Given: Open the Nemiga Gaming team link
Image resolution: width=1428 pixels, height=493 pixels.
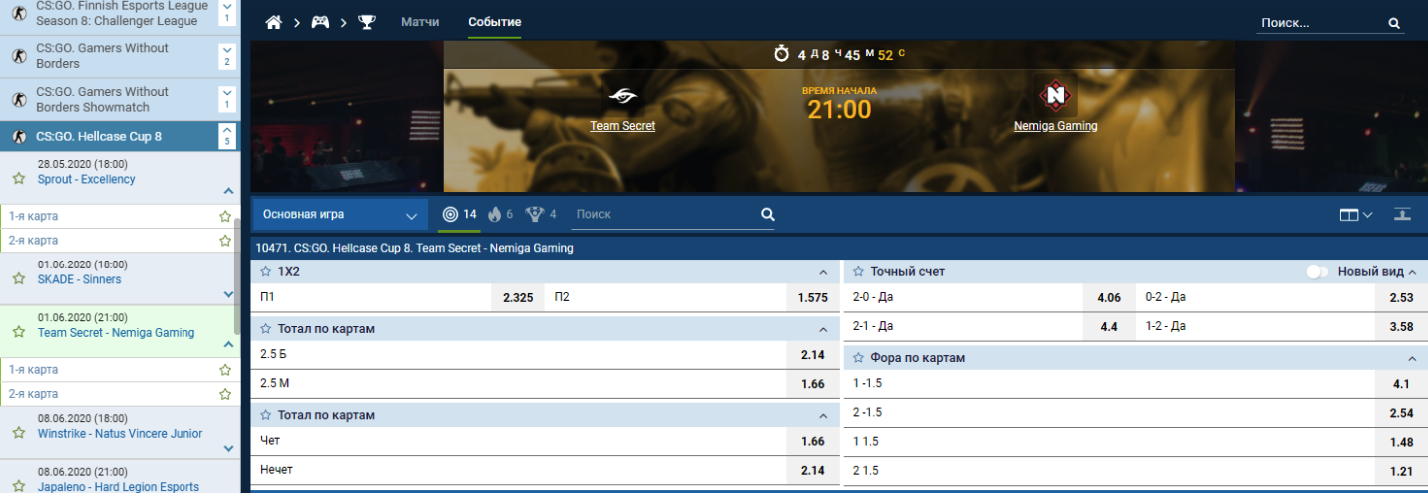Looking at the screenshot, I should (x=1055, y=126).
